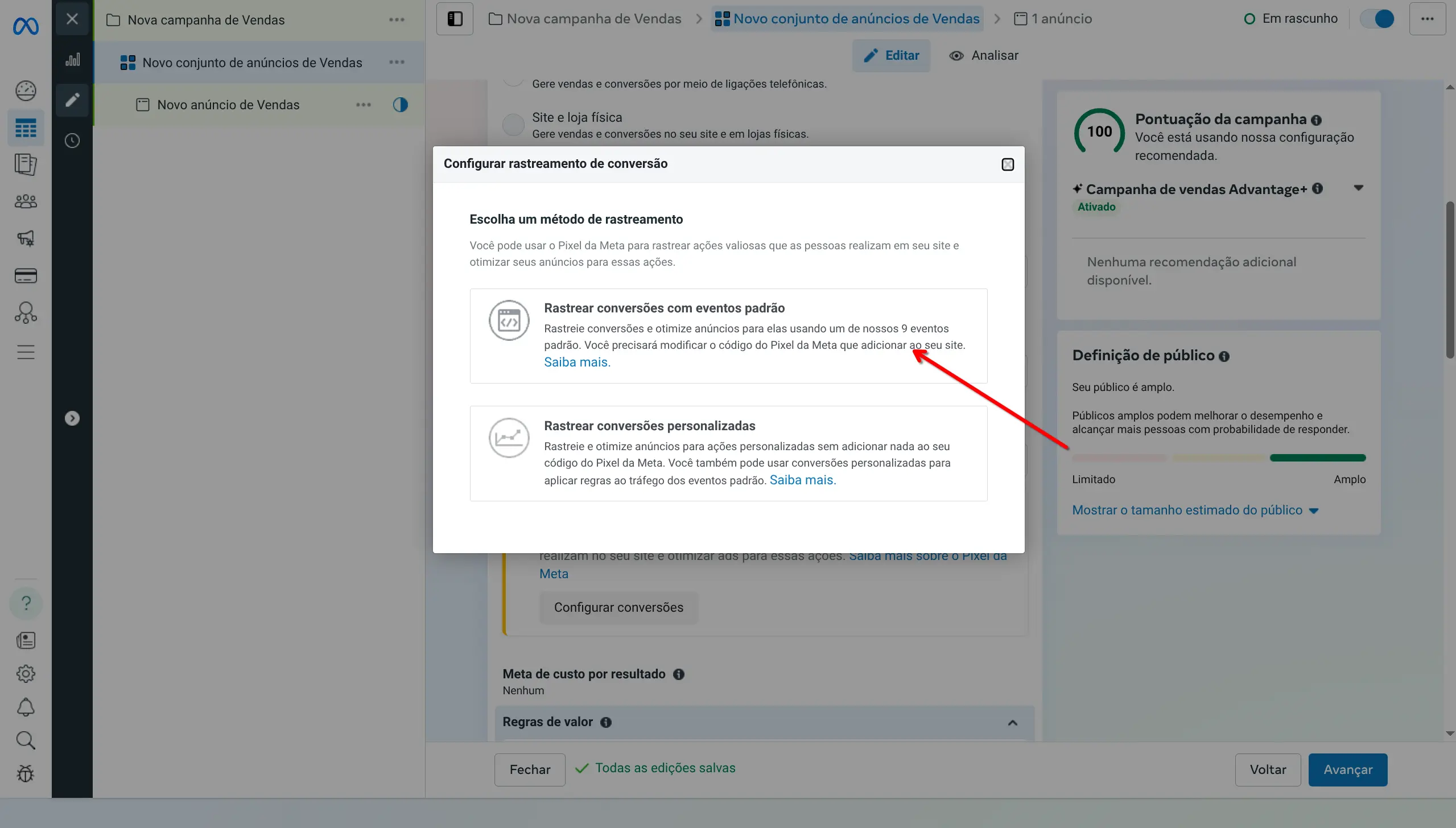Open the top-right more options menu

[1427, 19]
